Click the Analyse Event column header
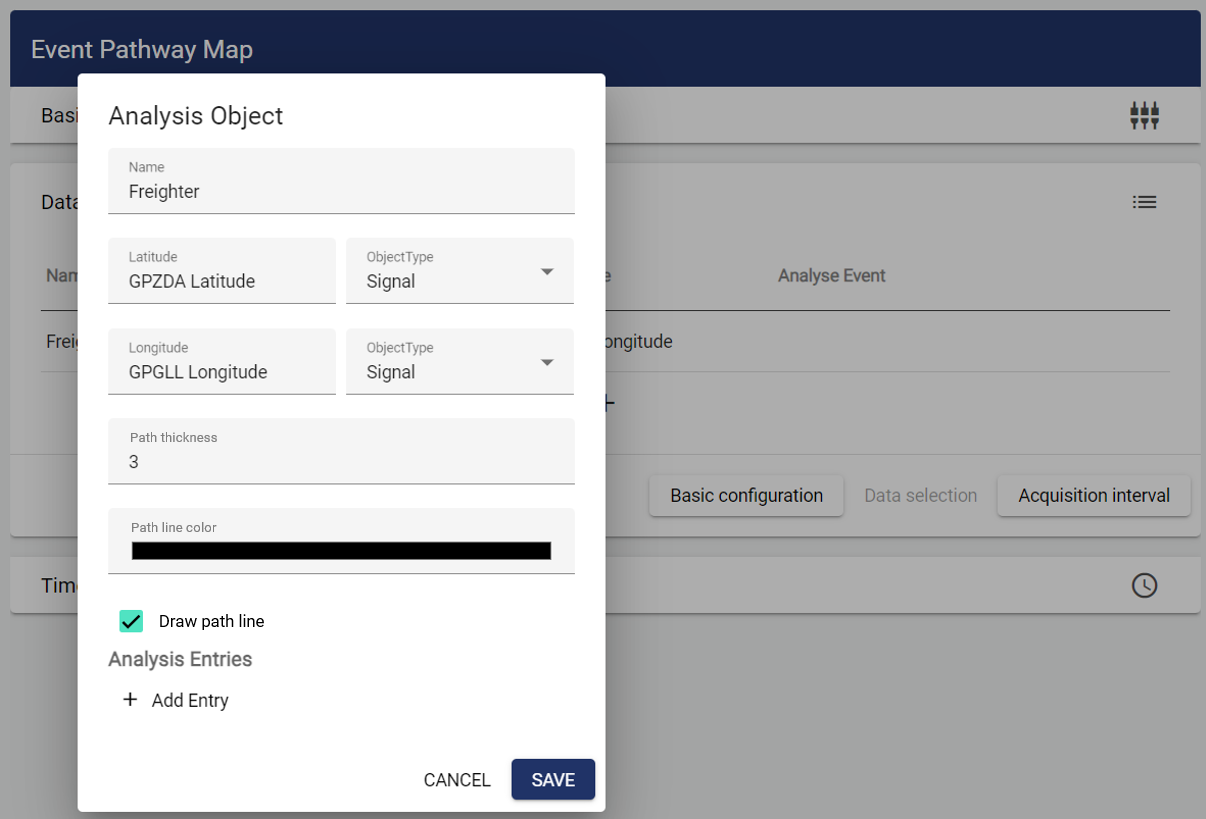Viewport: 1206px width, 819px height. click(x=831, y=276)
